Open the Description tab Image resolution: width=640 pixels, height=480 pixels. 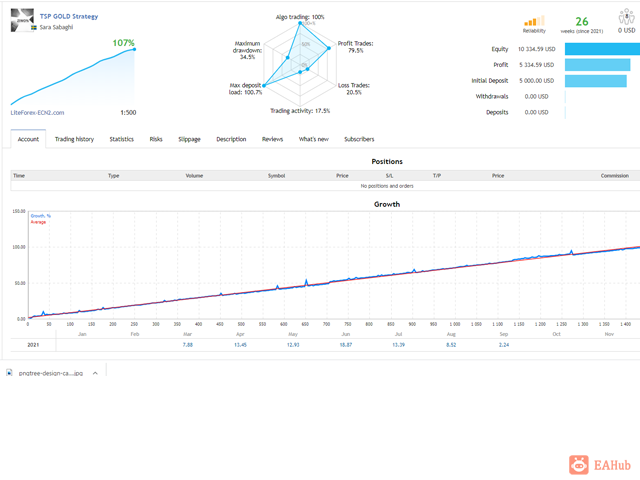click(231, 139)
